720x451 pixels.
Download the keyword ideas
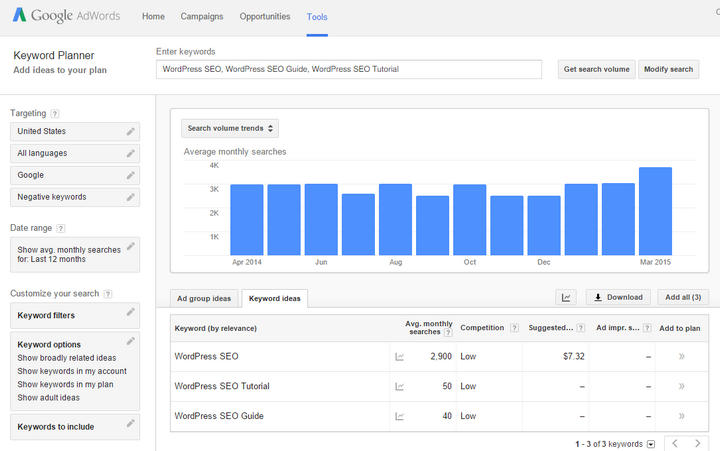point(618,297)
